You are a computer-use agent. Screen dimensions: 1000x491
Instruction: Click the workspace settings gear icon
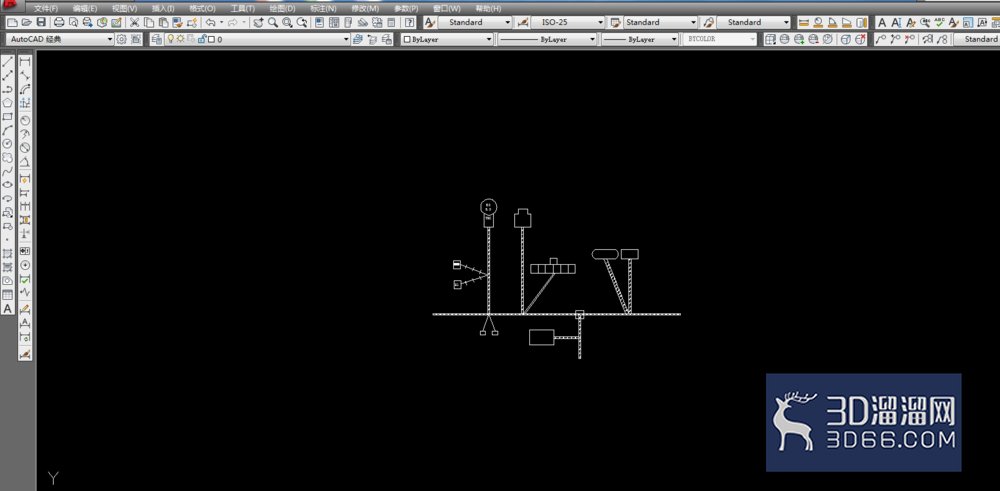click(121, 39)
